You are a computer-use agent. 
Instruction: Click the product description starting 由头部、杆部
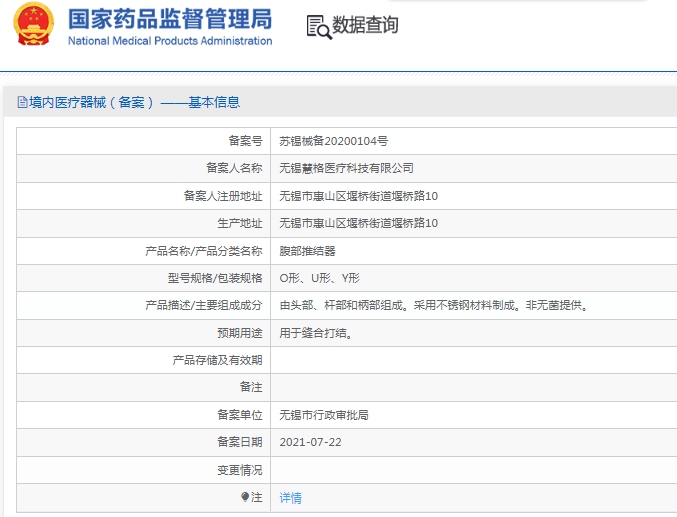[x=433, y=305]
